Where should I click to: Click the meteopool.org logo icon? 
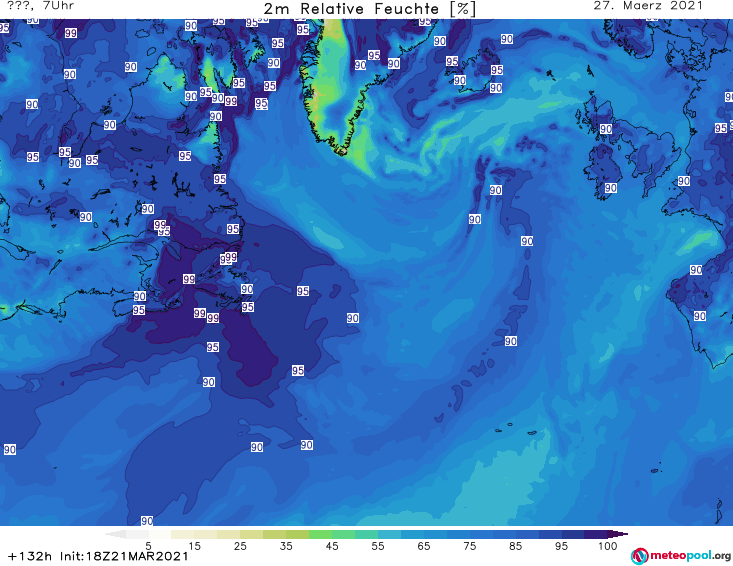tap(640, 556)
